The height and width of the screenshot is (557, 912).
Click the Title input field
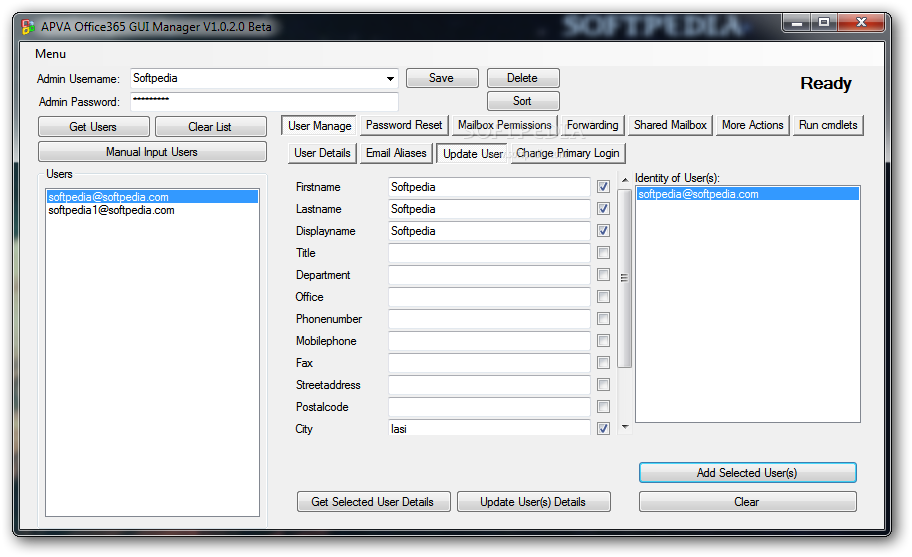point(489,253)
